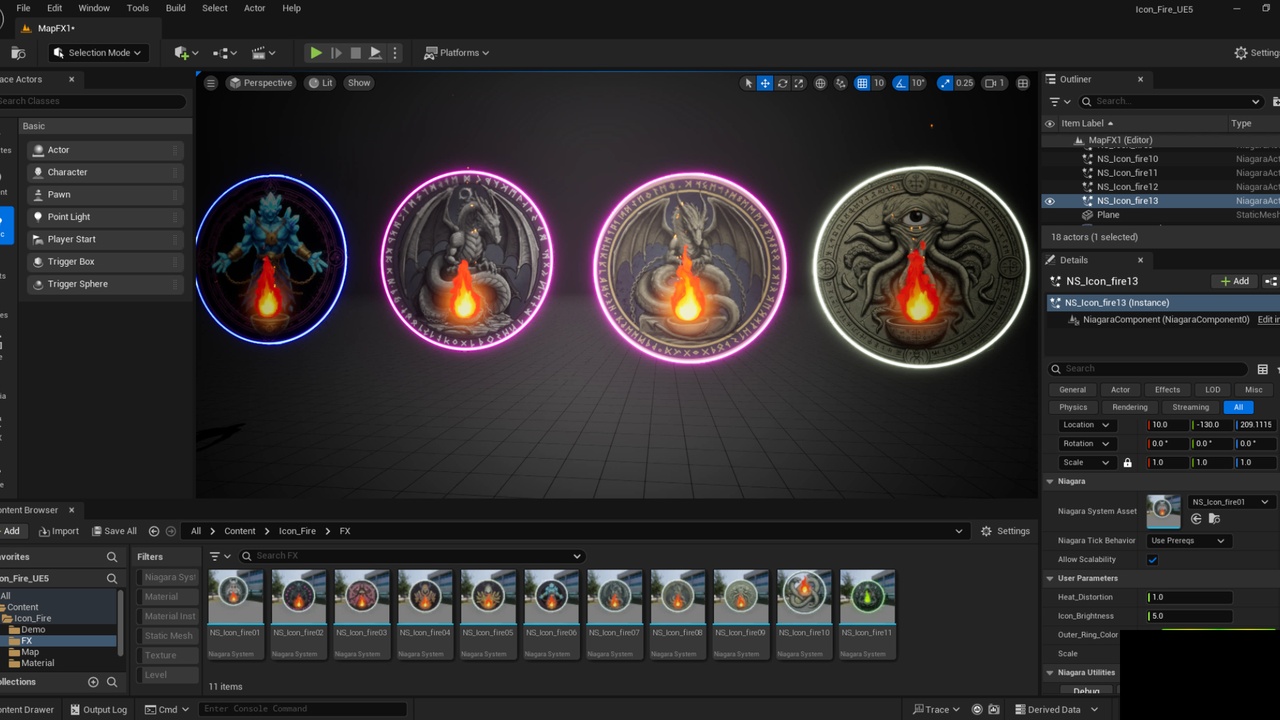
Task: Click the Outliner search field
Action: (1171, 101)
